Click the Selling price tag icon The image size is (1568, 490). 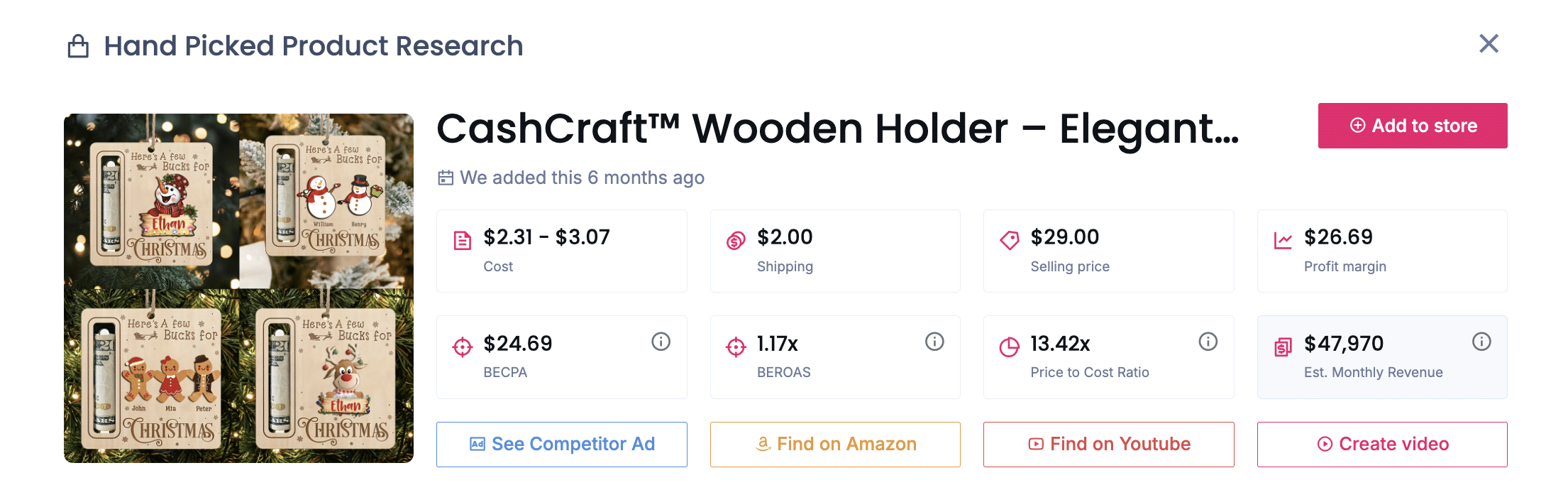pyautogui.click(x=1009, y=241)
